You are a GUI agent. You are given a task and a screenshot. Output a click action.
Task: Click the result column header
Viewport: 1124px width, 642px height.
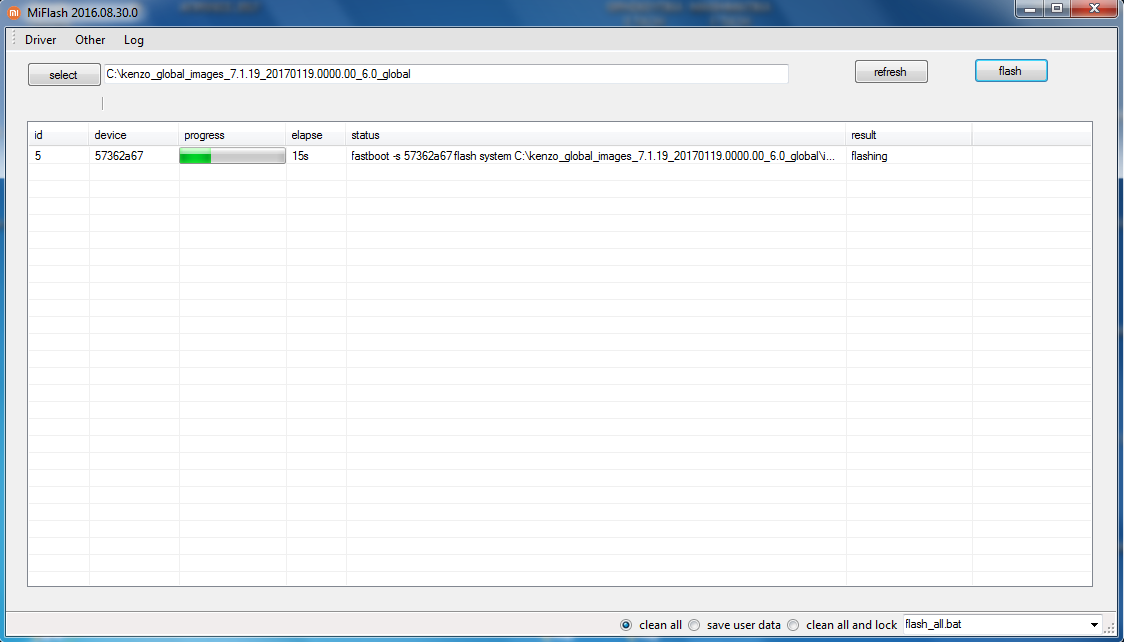point(909,135)
